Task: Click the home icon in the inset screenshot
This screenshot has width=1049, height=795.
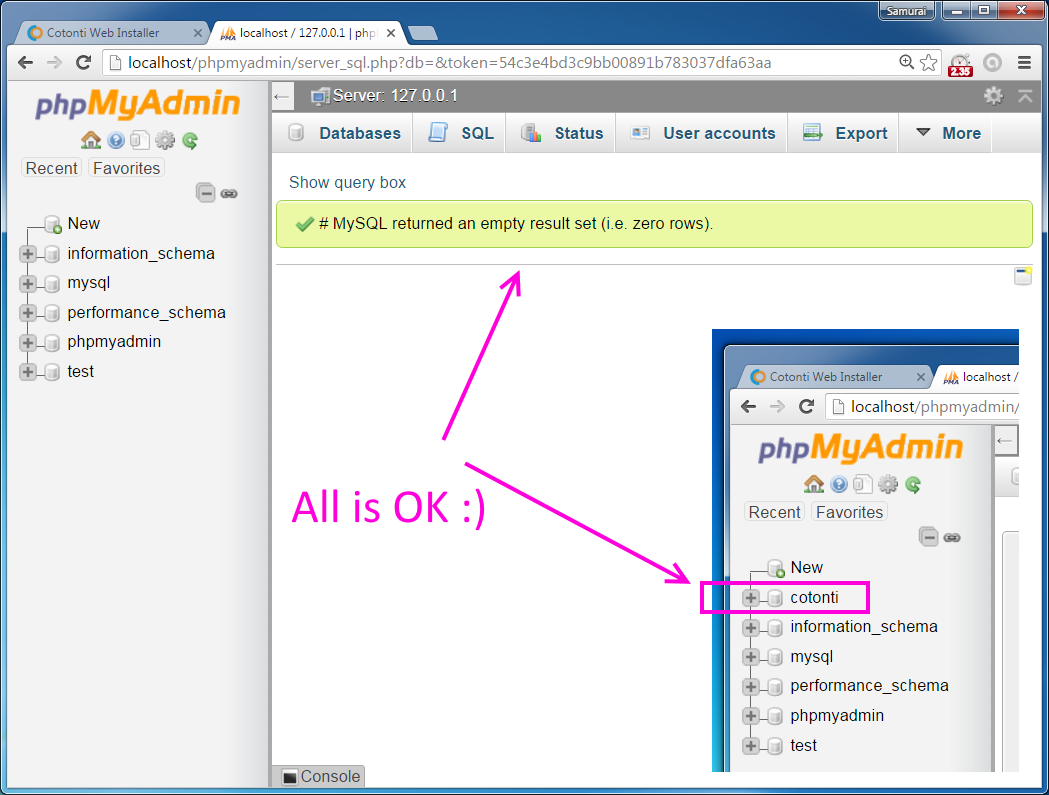Action: 814,484
